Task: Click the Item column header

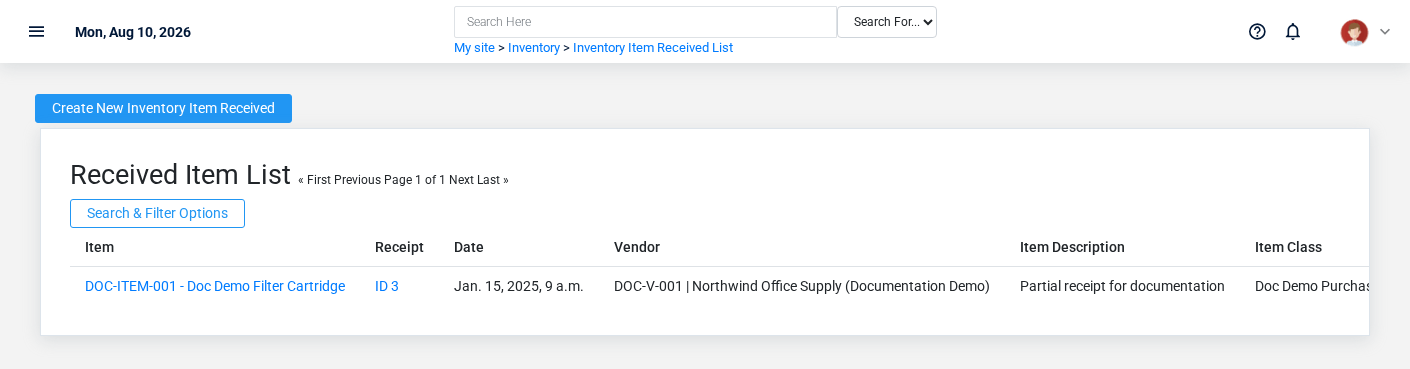Action: (x=99, y=247)
